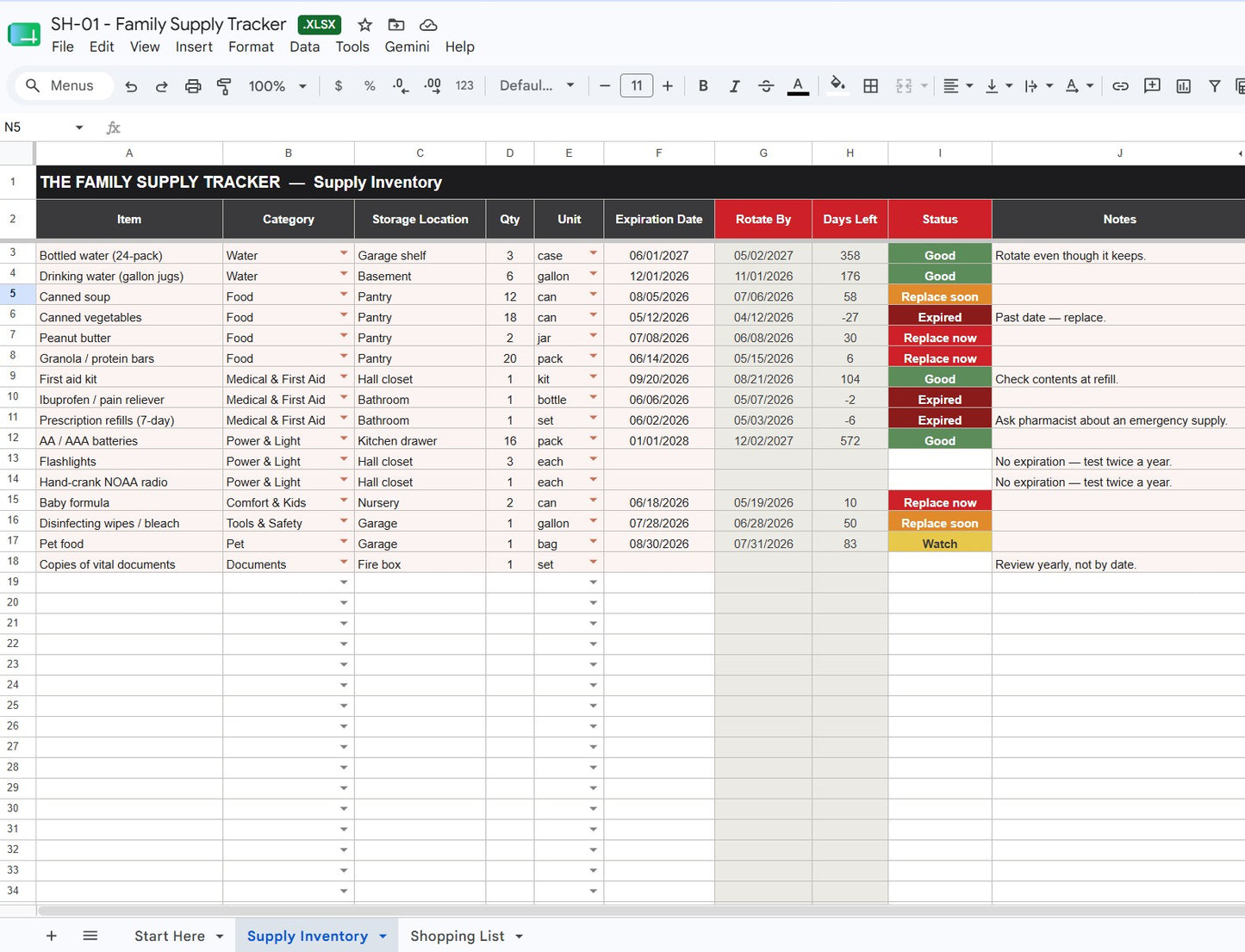Open Category dropdown for Bottled water
This screenshot has height=952, width=1245.
344,253
